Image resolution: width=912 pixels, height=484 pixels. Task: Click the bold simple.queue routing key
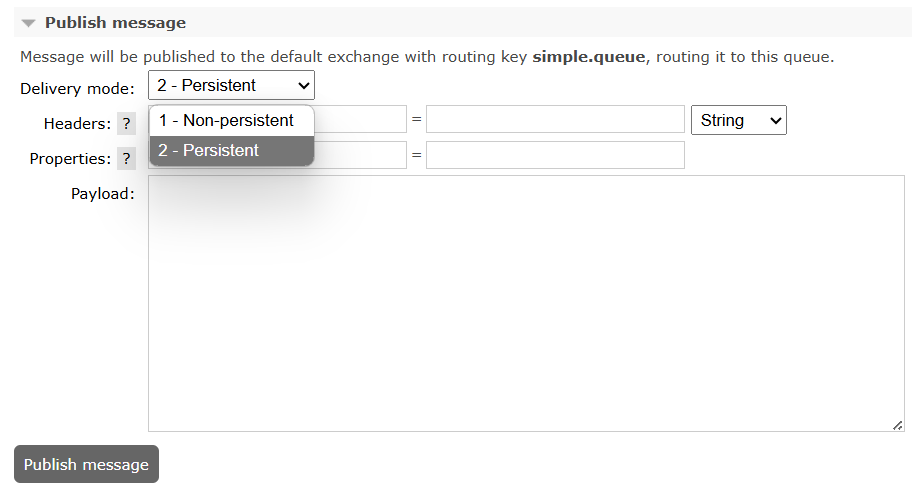589,57
